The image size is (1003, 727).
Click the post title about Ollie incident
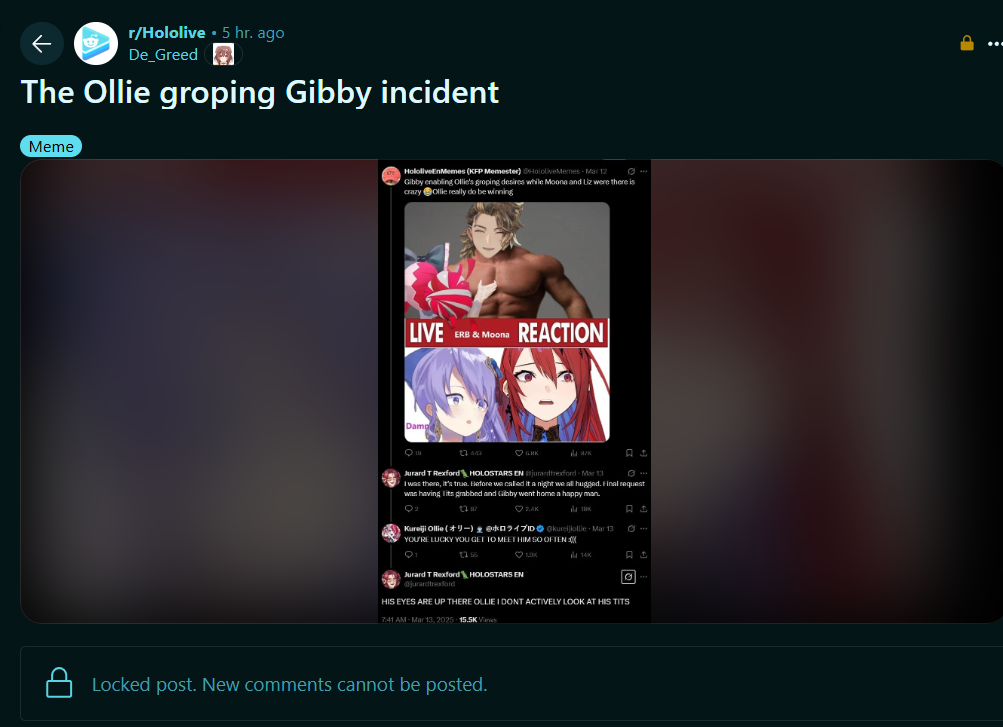tap(260, 92)
